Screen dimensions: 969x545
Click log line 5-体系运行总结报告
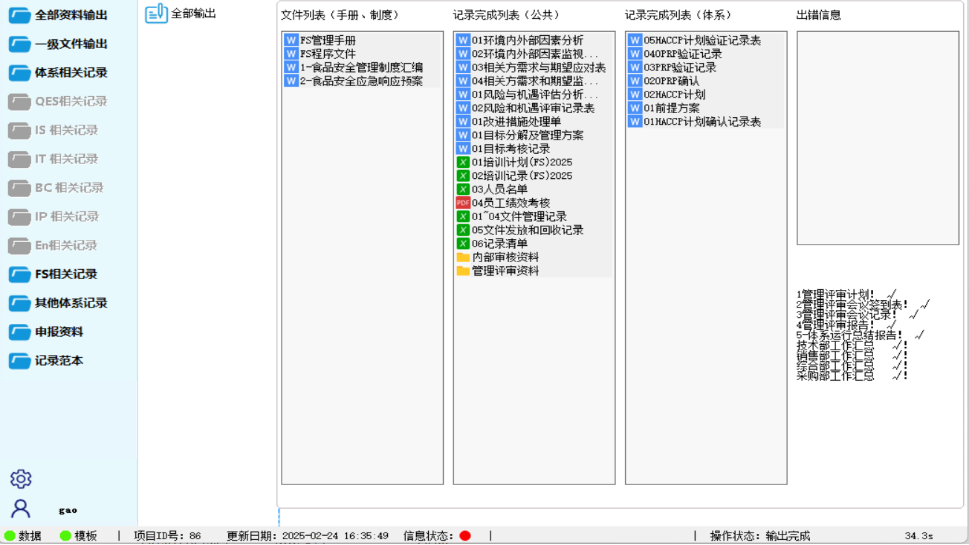tap(860, 335)
